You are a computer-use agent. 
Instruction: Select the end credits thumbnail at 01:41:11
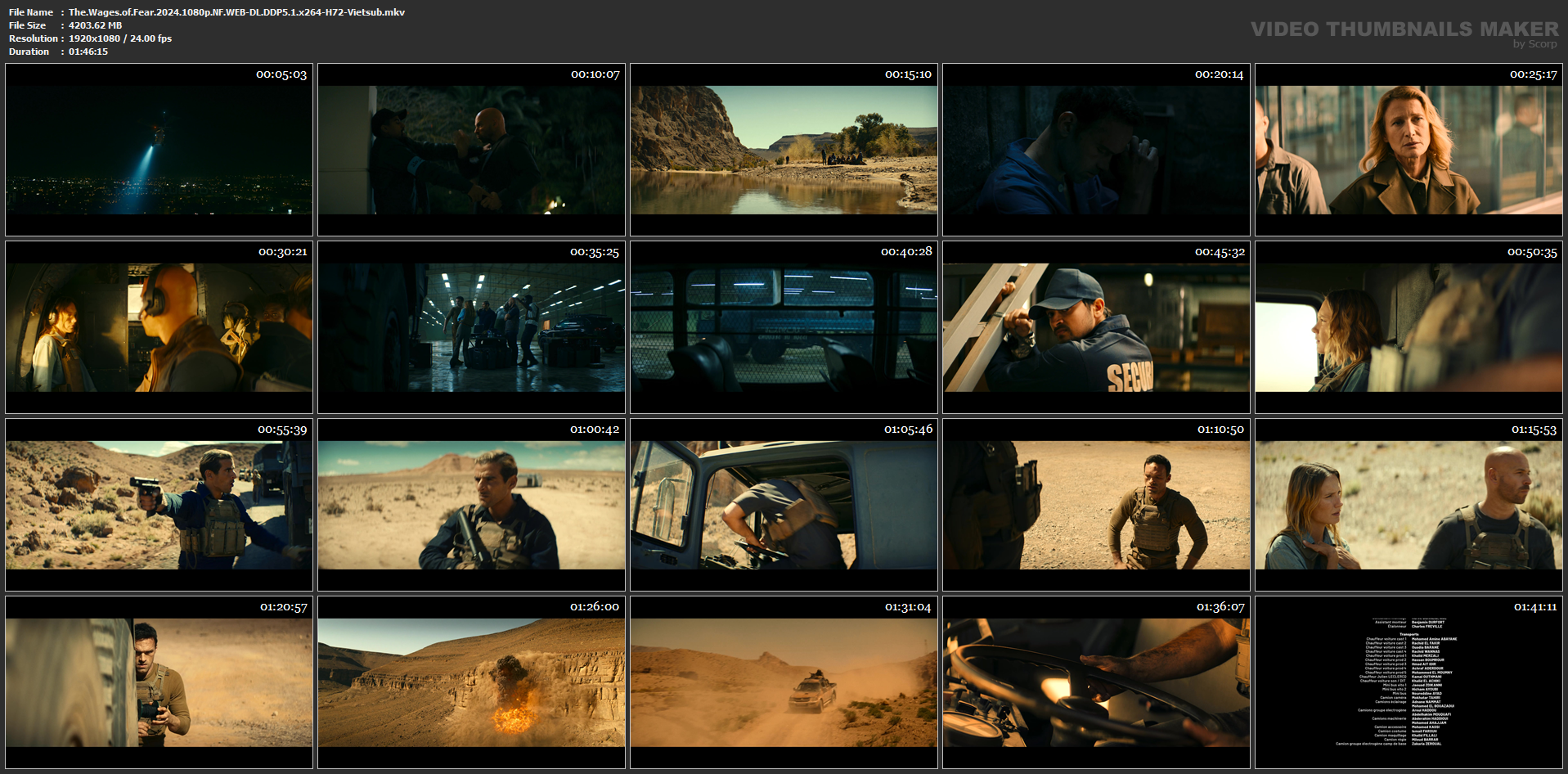pyautogui.click(x=1409, y=682)
